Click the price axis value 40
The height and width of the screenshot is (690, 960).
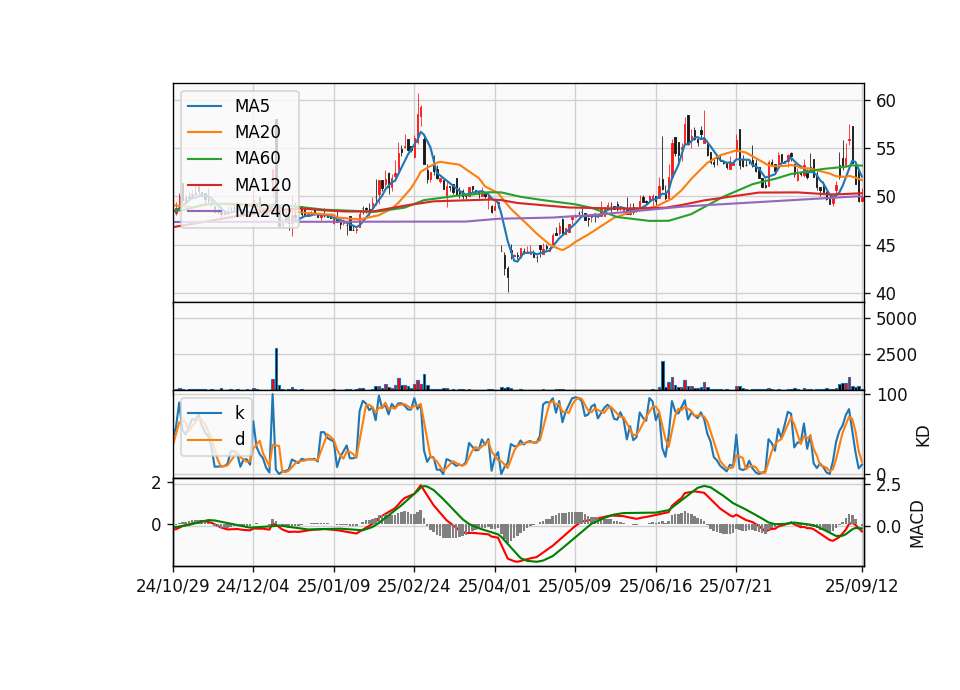pyautogui.click(x=886, y=294)
